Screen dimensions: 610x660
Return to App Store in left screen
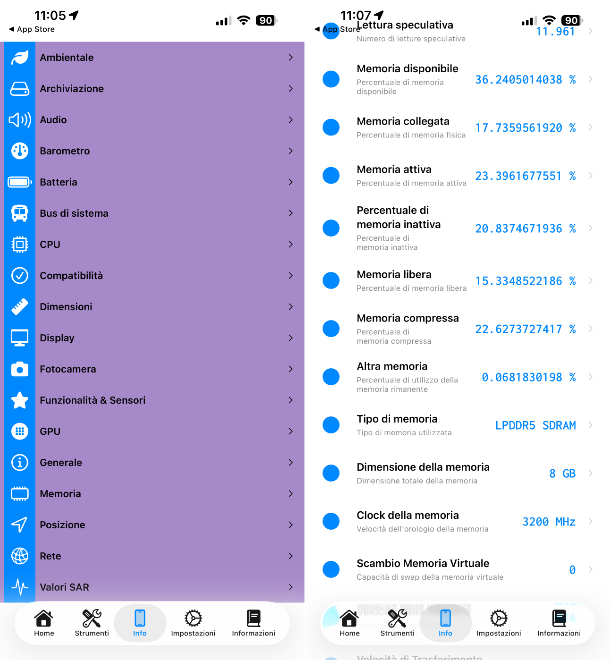[32, 29]
